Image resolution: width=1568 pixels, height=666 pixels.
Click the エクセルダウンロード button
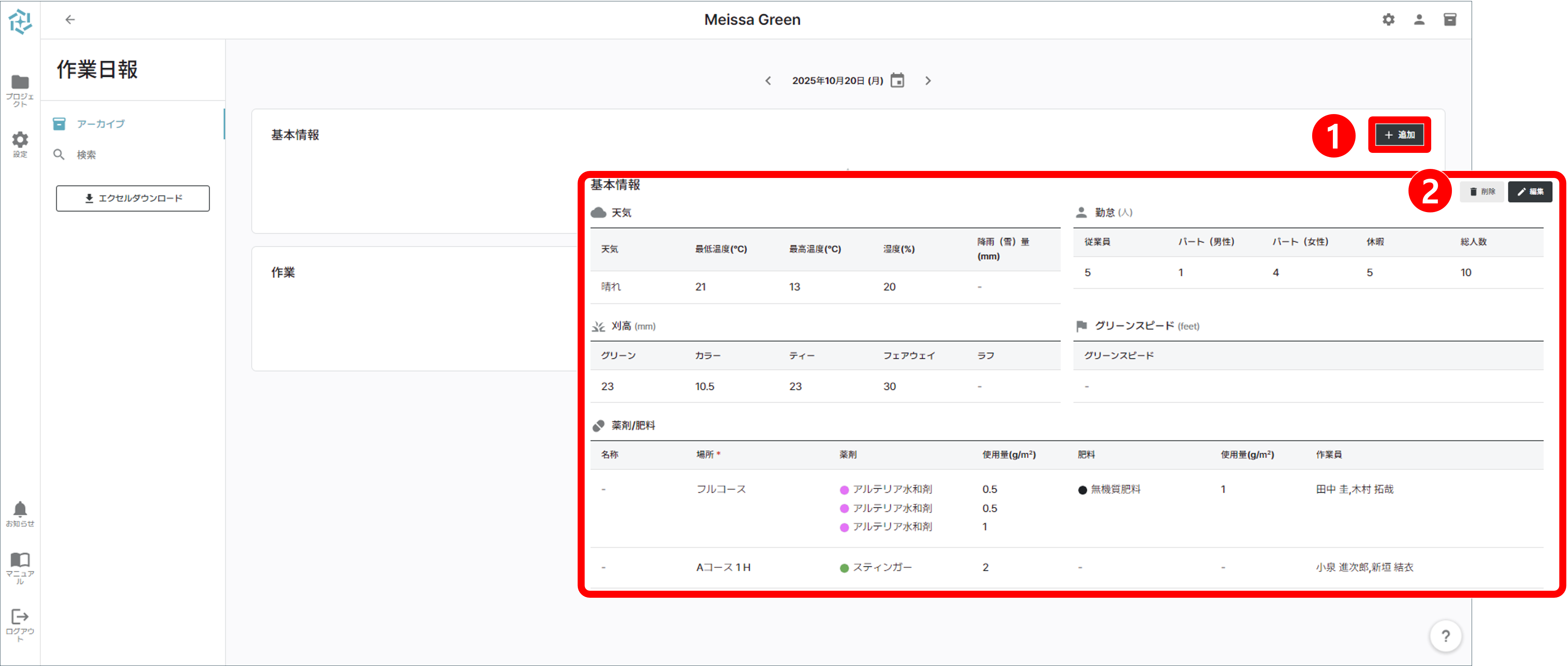click(132, 198)
